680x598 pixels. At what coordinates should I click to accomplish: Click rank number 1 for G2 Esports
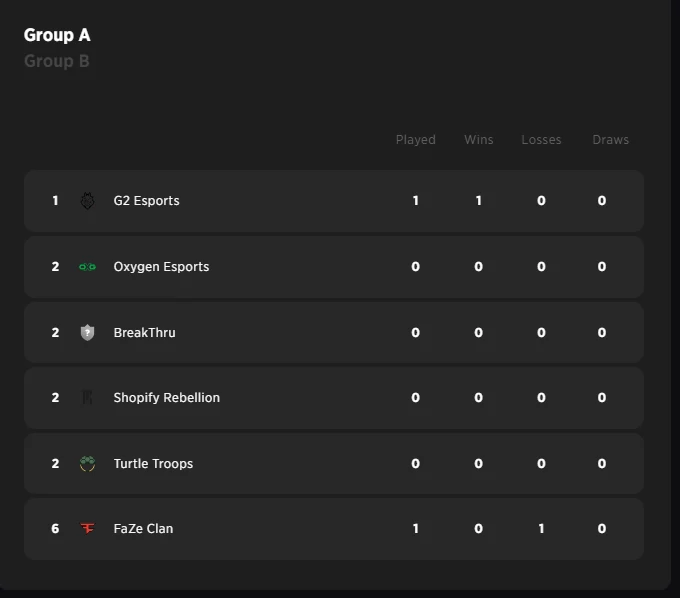pos(55,201)
